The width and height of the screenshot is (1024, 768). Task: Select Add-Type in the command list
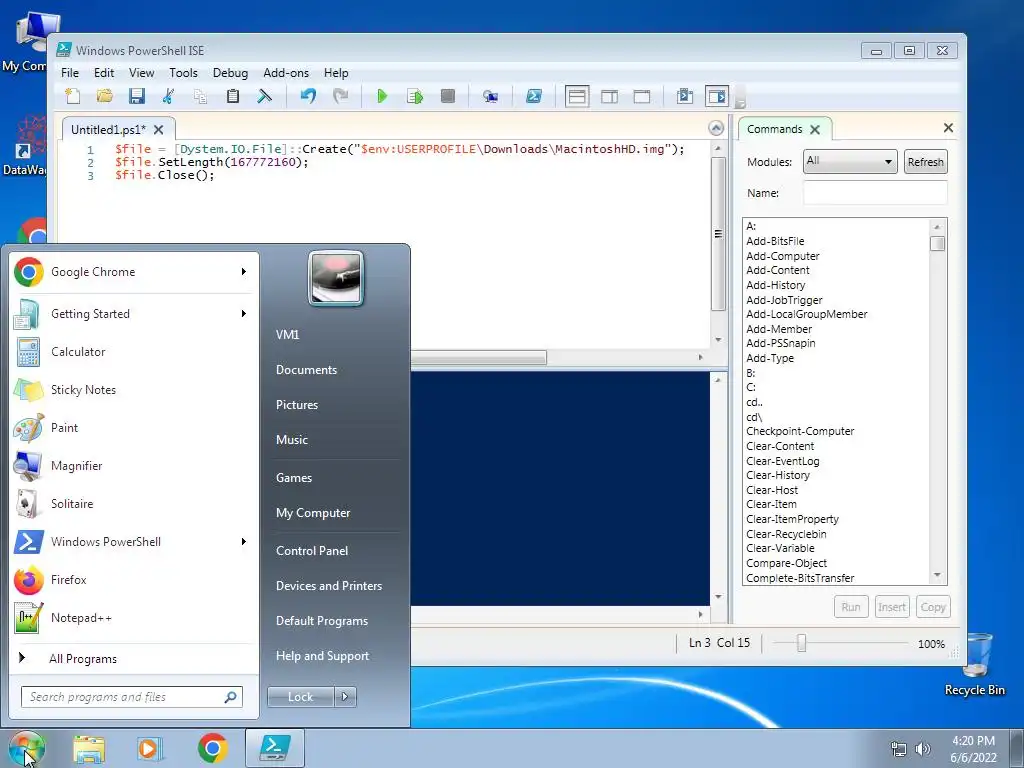click(770, 358)
